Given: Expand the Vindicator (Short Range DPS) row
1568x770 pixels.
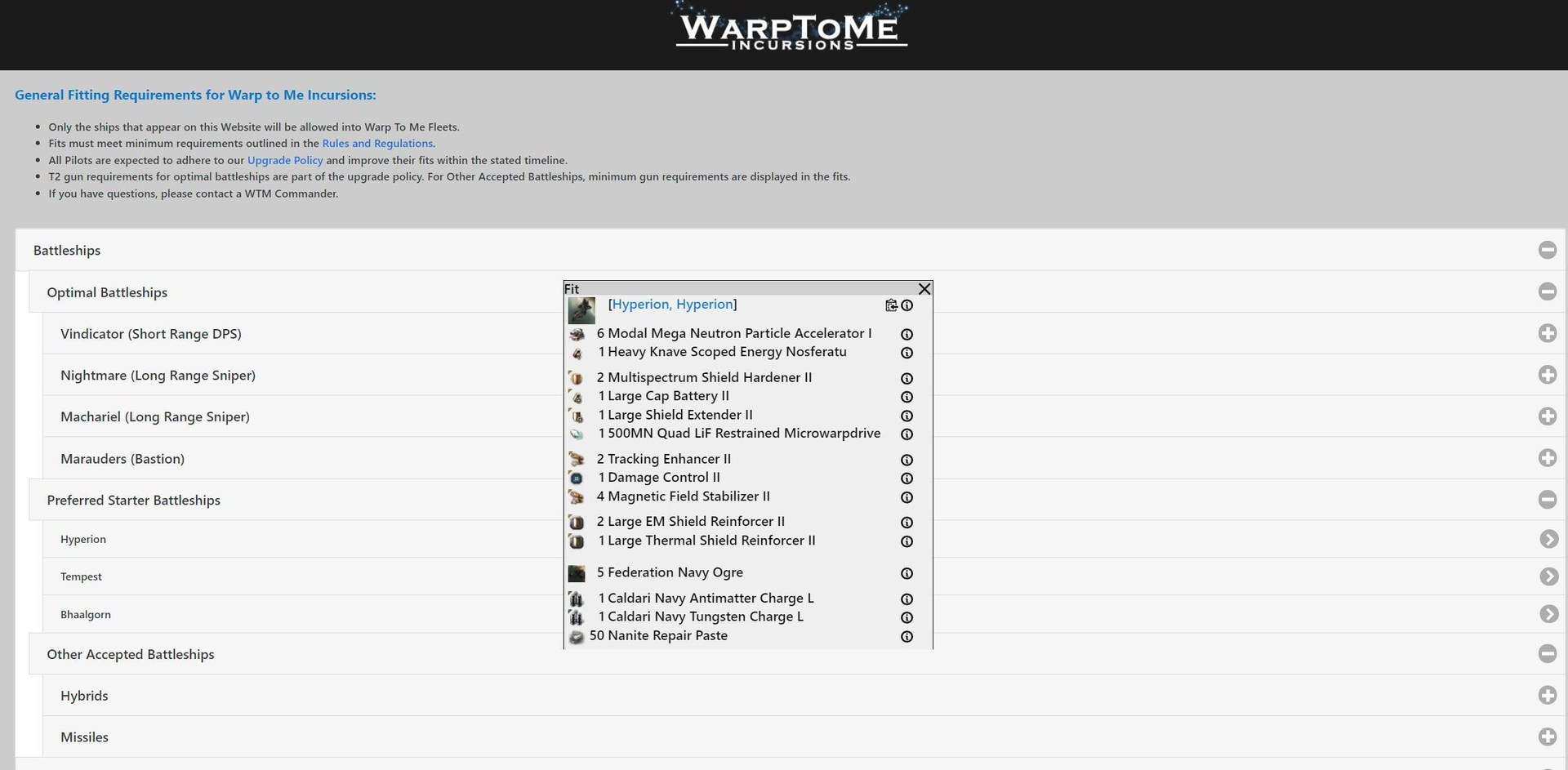Looking at the screenshot, I should [1547, 333].
